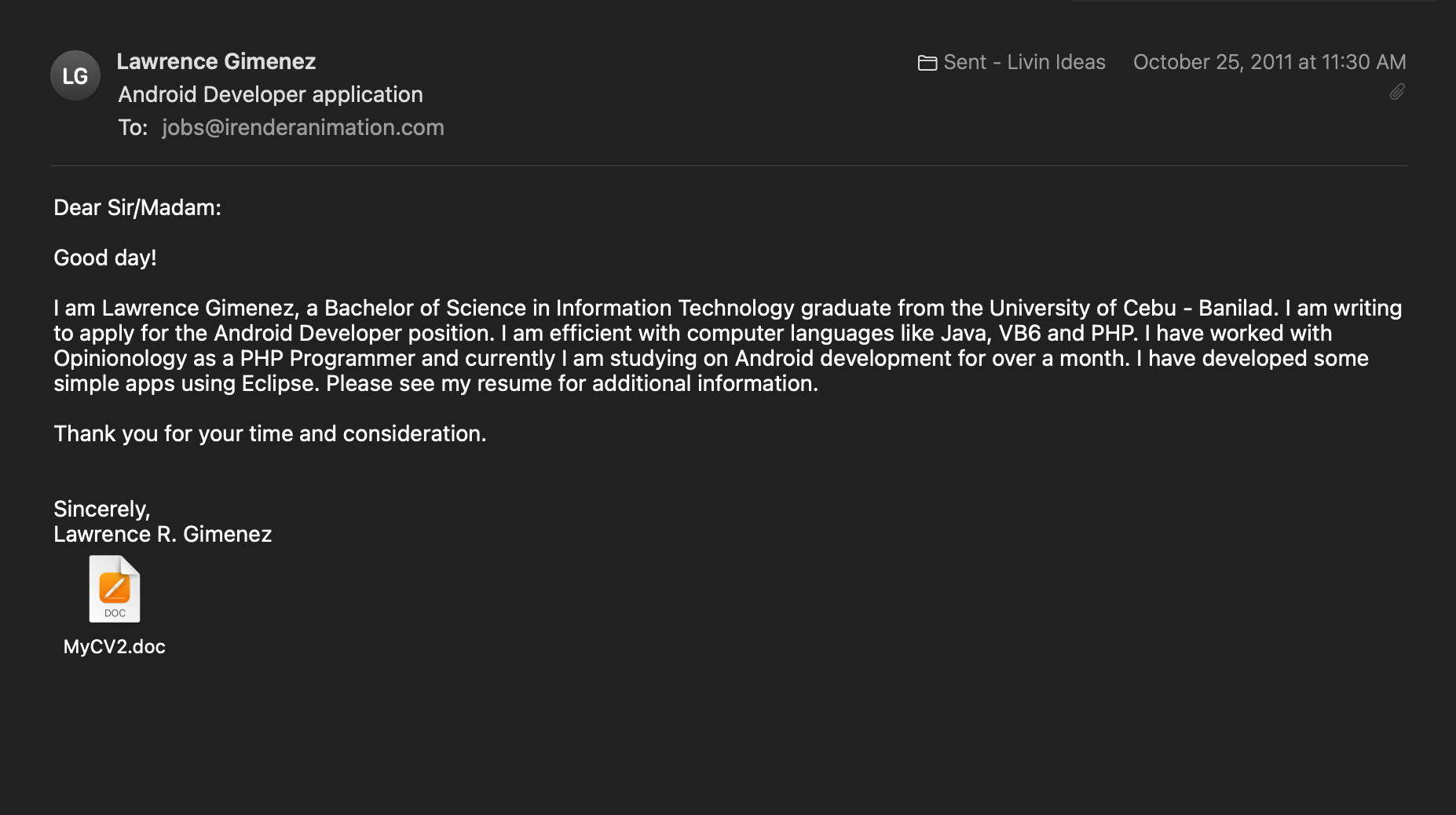Click the 'Lawrence R. Gimenez' signature

[x=163, y=534]
